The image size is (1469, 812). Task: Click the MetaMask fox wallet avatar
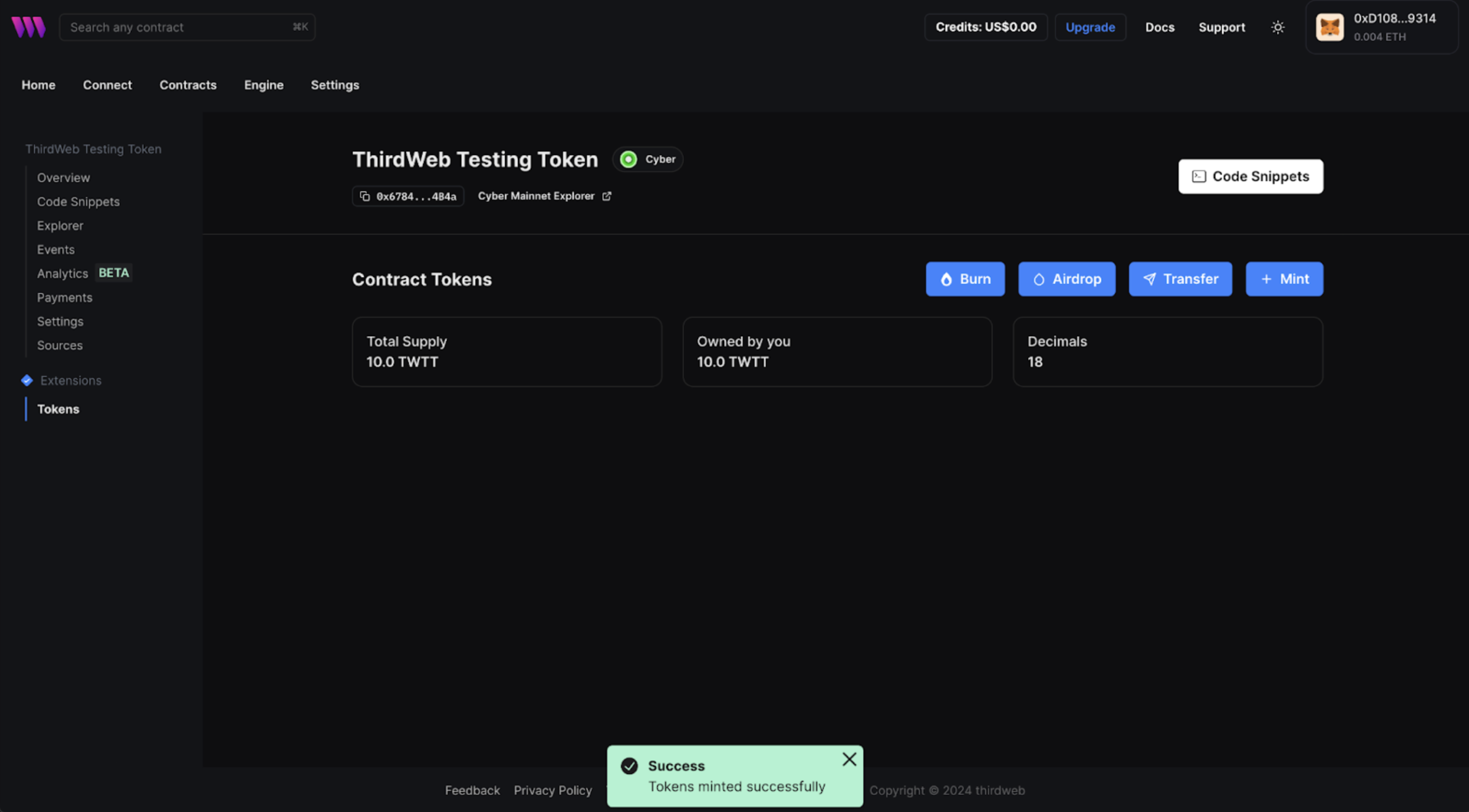pos(1330,27)
